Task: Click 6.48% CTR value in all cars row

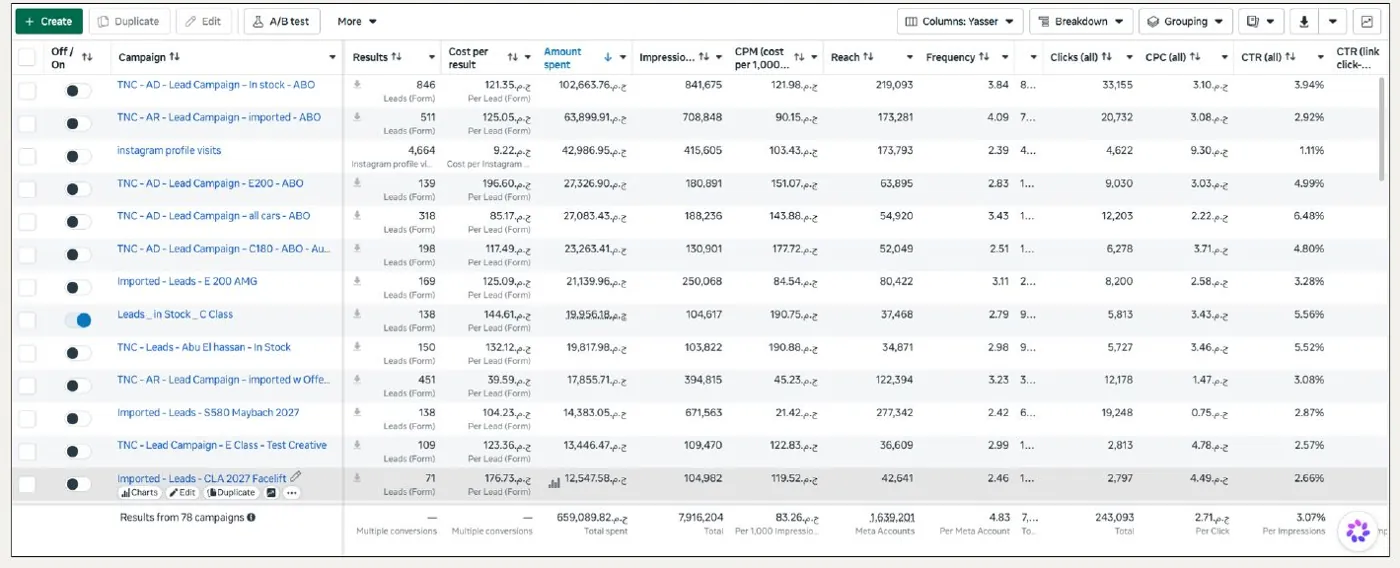Action: click(1308, 216)
